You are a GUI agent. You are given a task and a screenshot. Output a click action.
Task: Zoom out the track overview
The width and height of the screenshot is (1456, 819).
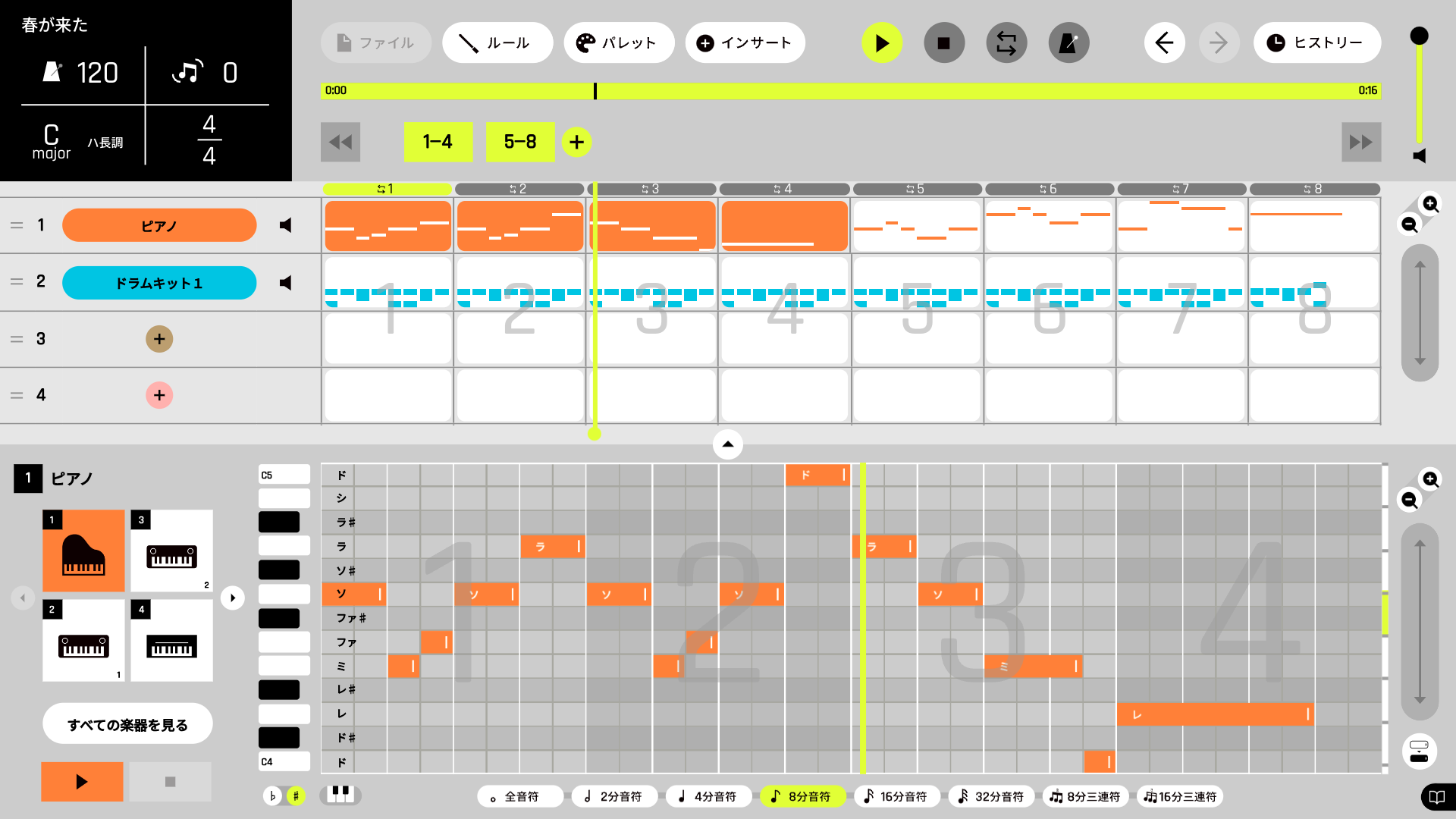1409,224
